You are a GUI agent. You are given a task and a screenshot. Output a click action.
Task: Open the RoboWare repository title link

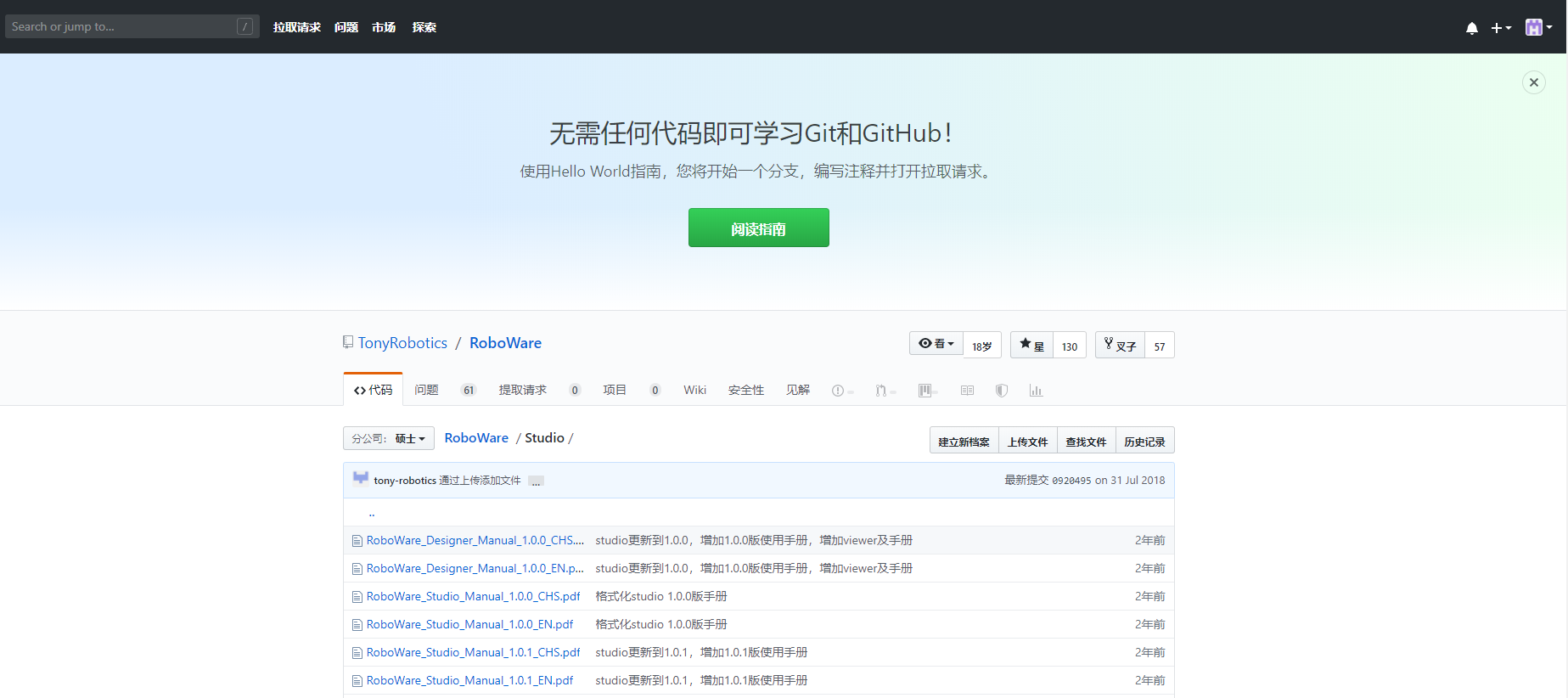[505, 343]
